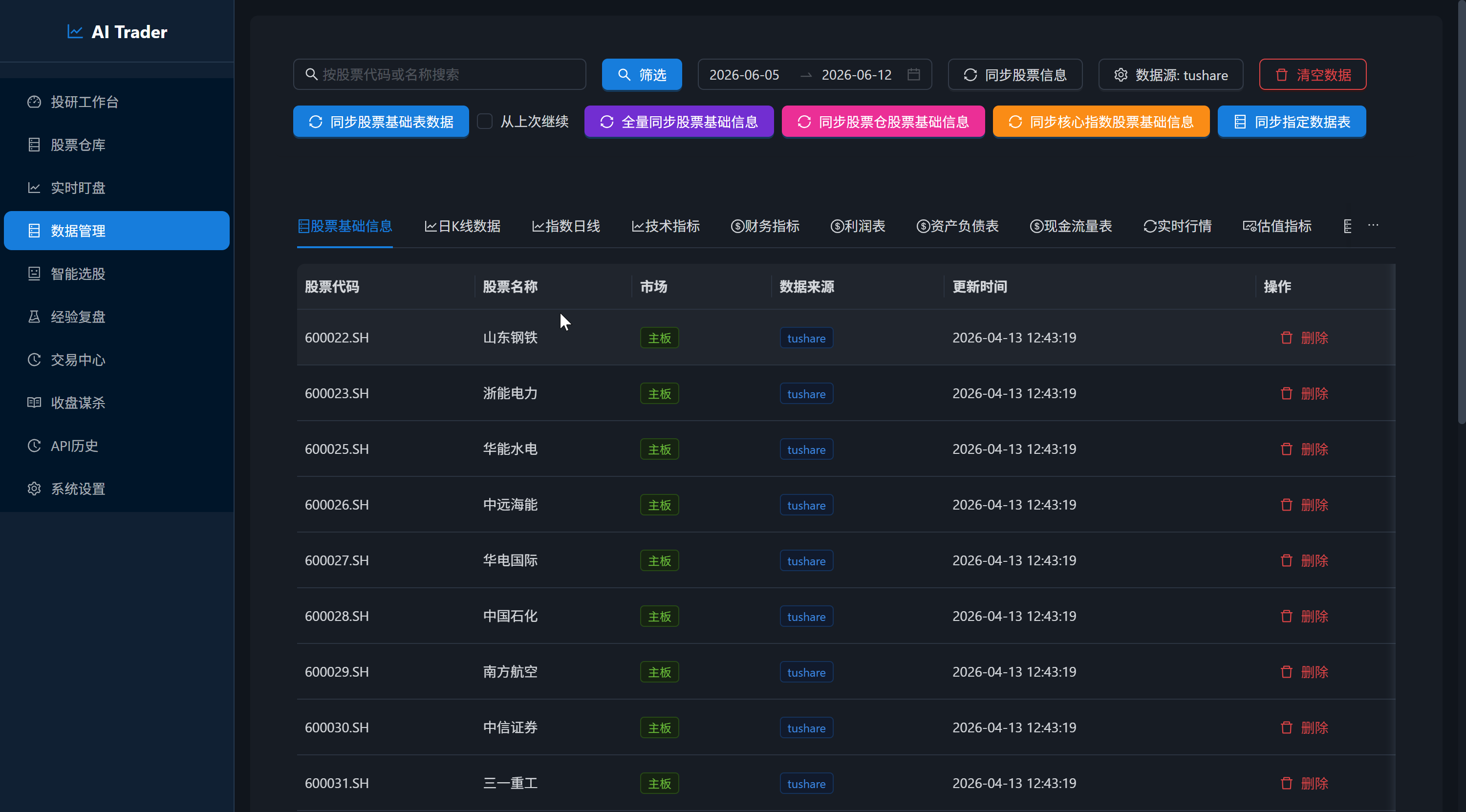Focus the stock code search field
This screenshot has height=812, width=1466.
tap(439, 75)
